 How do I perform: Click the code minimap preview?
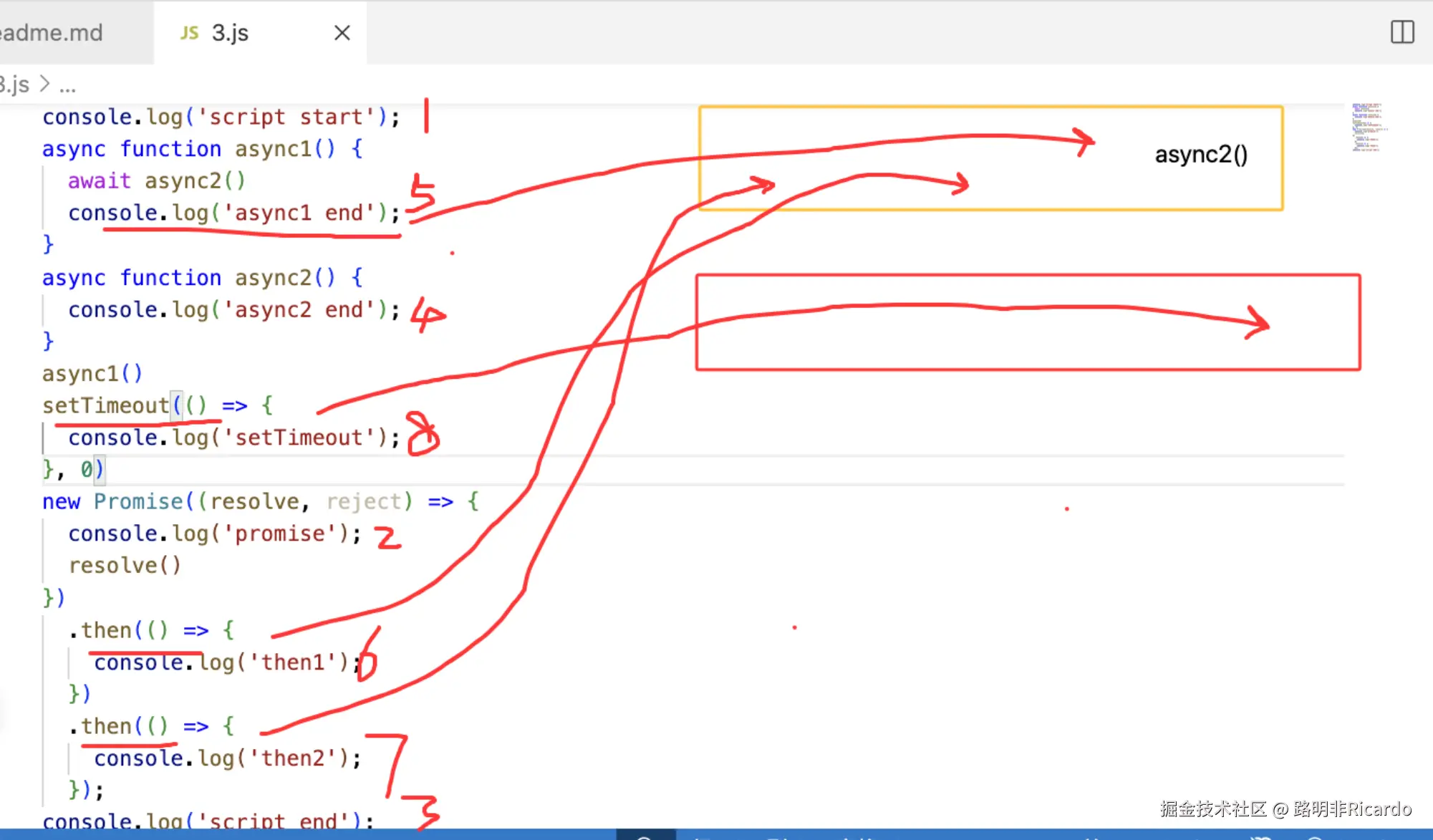[1366, 127]
